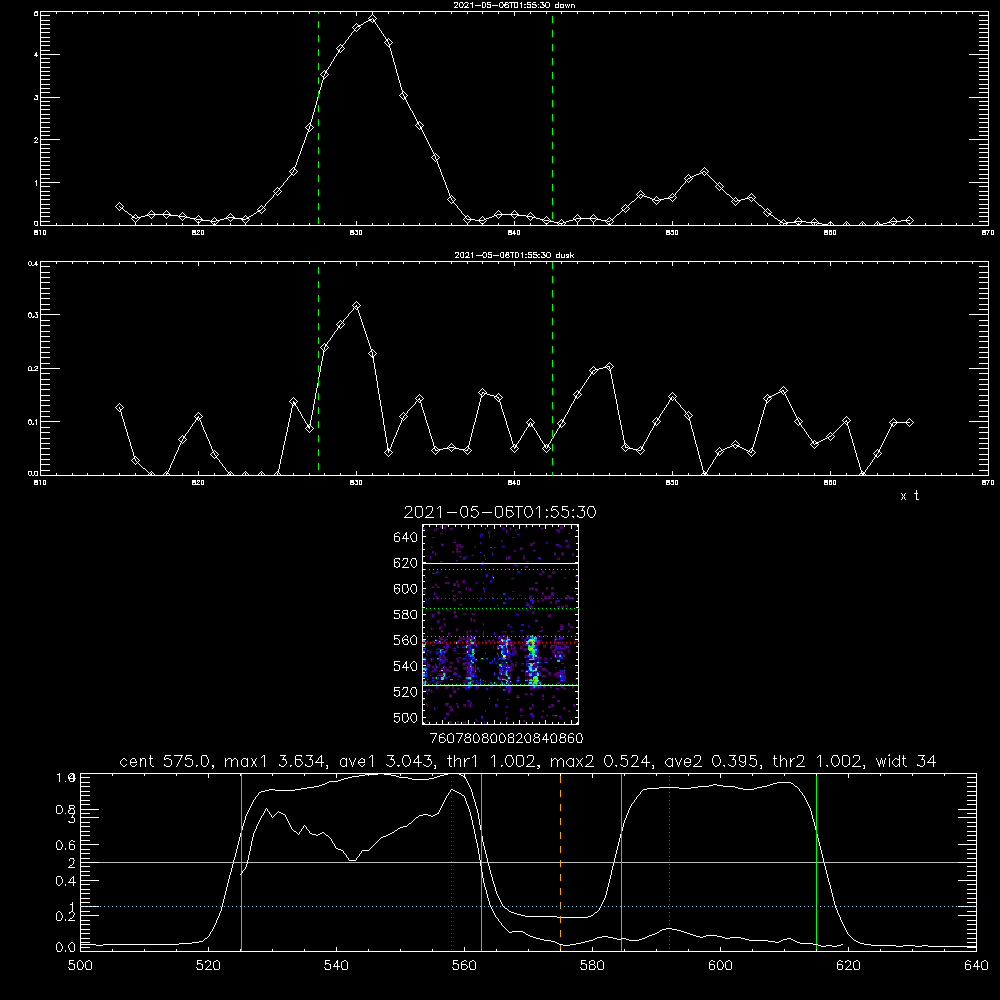Click the solid green line at 615 in bottom plot

pos(816,861)
